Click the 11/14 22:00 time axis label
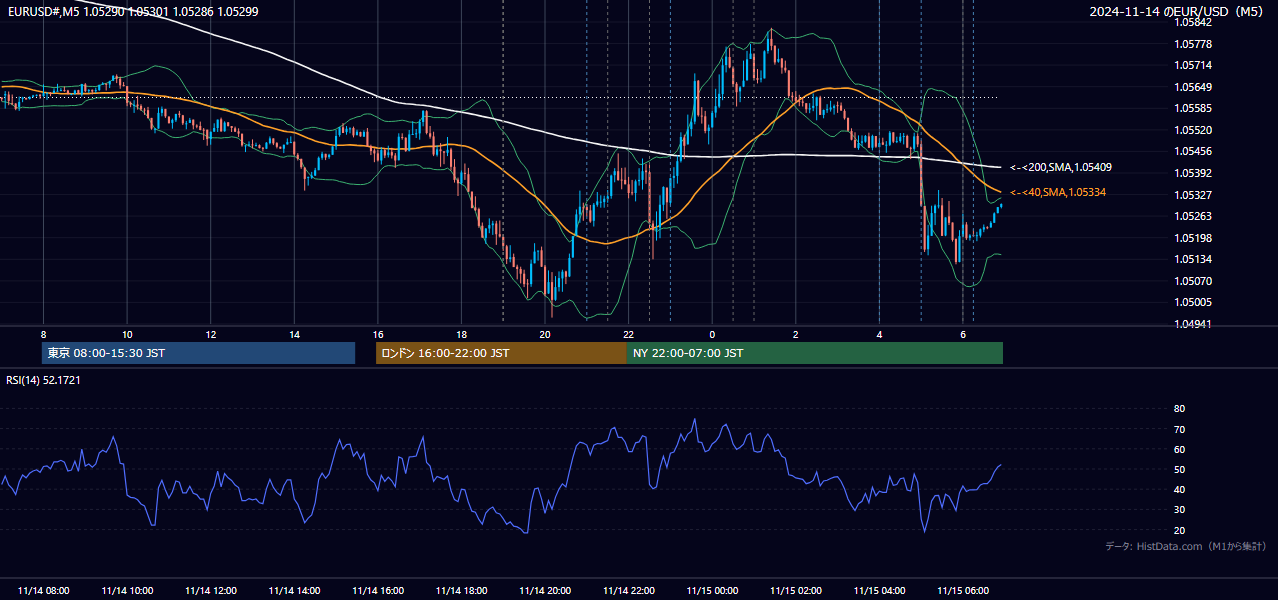Screen dimensions: 1278x600 (629, 591)
